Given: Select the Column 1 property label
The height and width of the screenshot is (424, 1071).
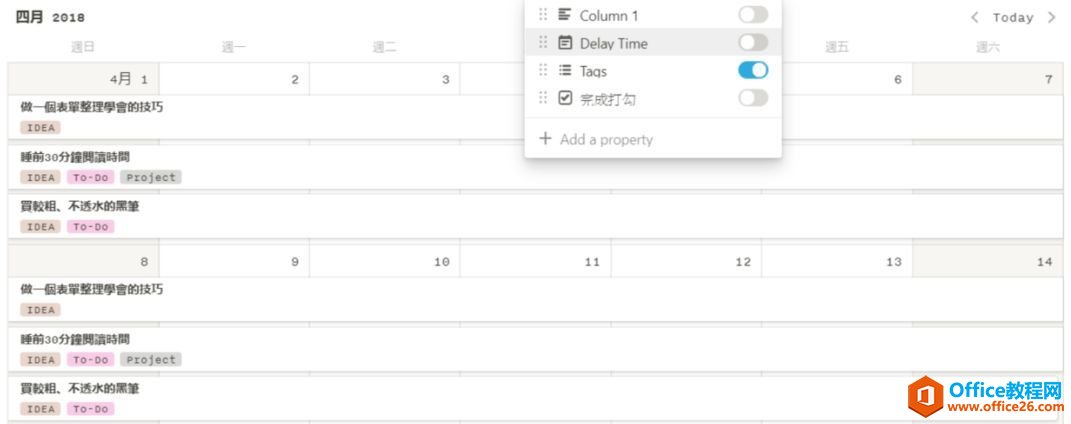Looking at the screenshot, I should point(609,16).
